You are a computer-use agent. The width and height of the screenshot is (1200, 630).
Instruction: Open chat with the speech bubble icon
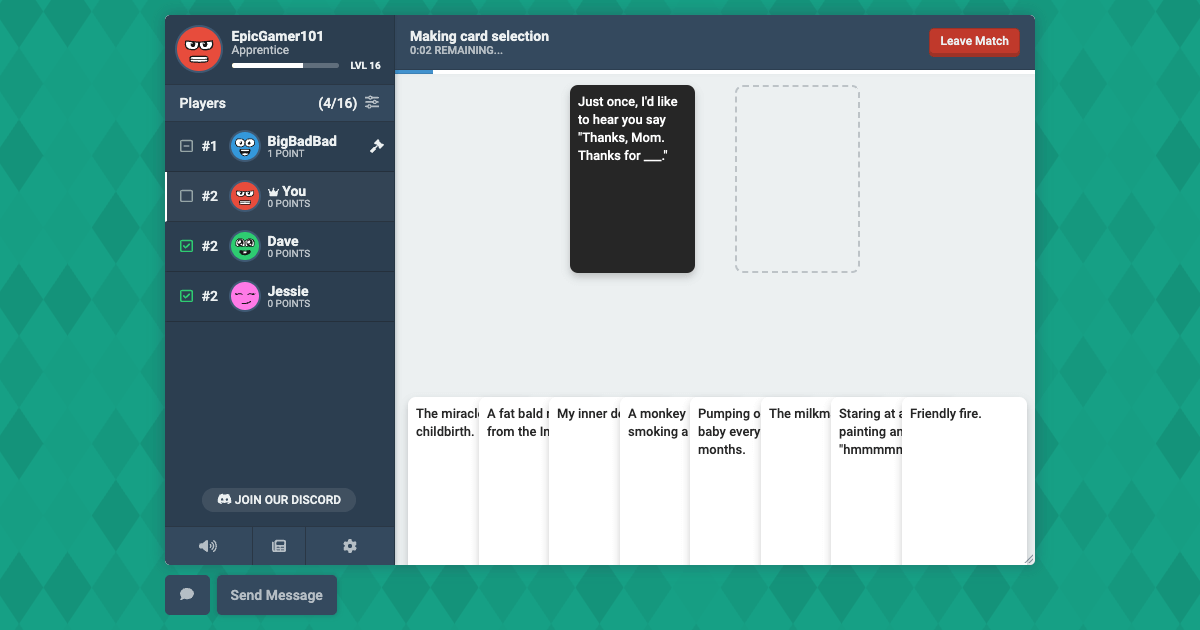187,594
